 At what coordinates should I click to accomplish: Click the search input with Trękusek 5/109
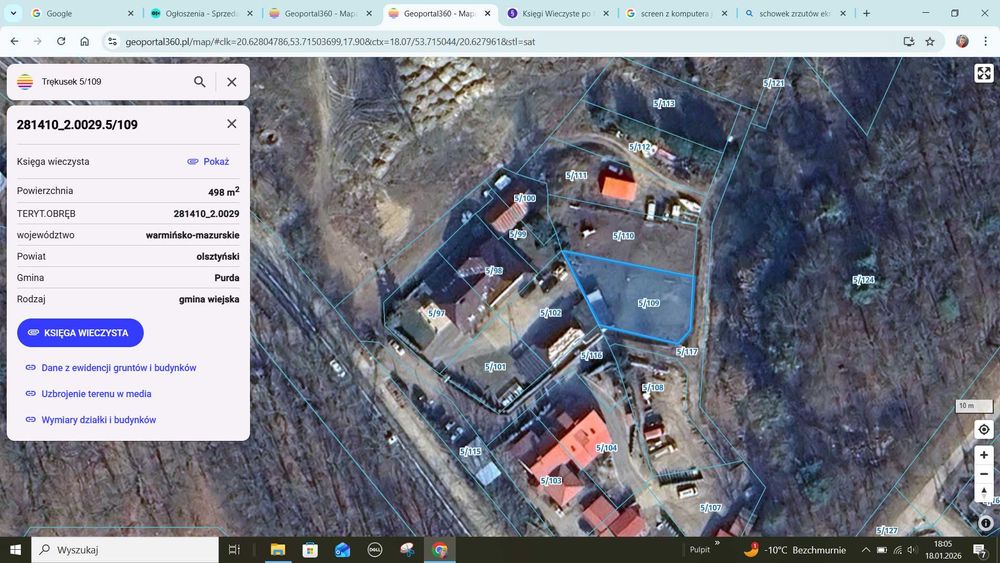(x=112, y=82)
